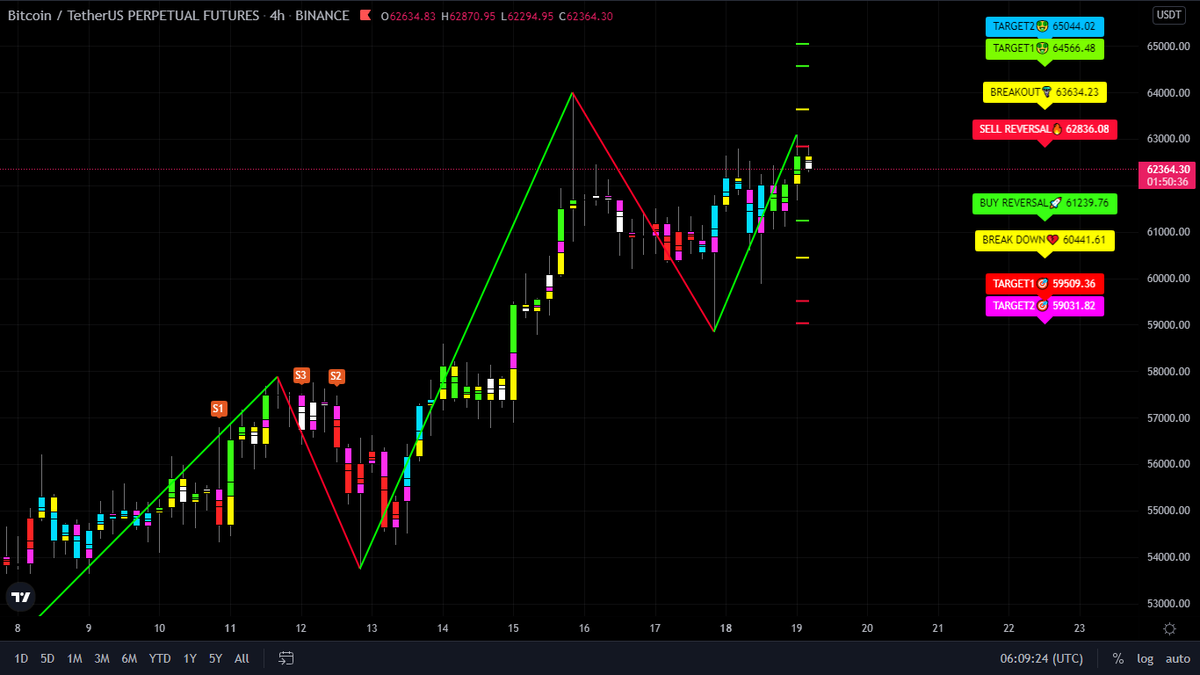Click the low value L62294.95
This screenshot has height=675, width=1200.
(528, 16)
